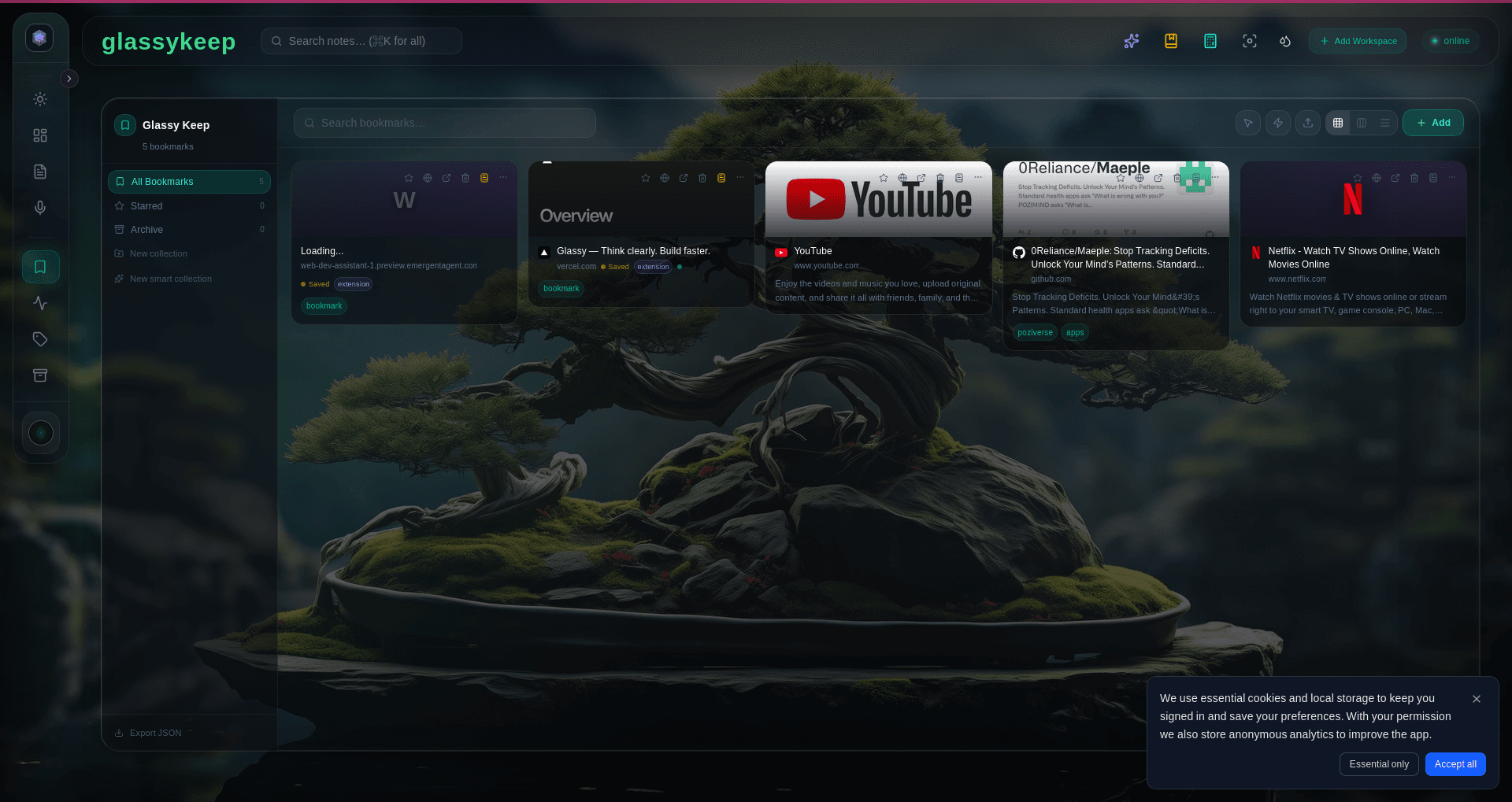The image size is (1512, 802).
Task: Open more options on Loading... card
Action: coord(503,178)
